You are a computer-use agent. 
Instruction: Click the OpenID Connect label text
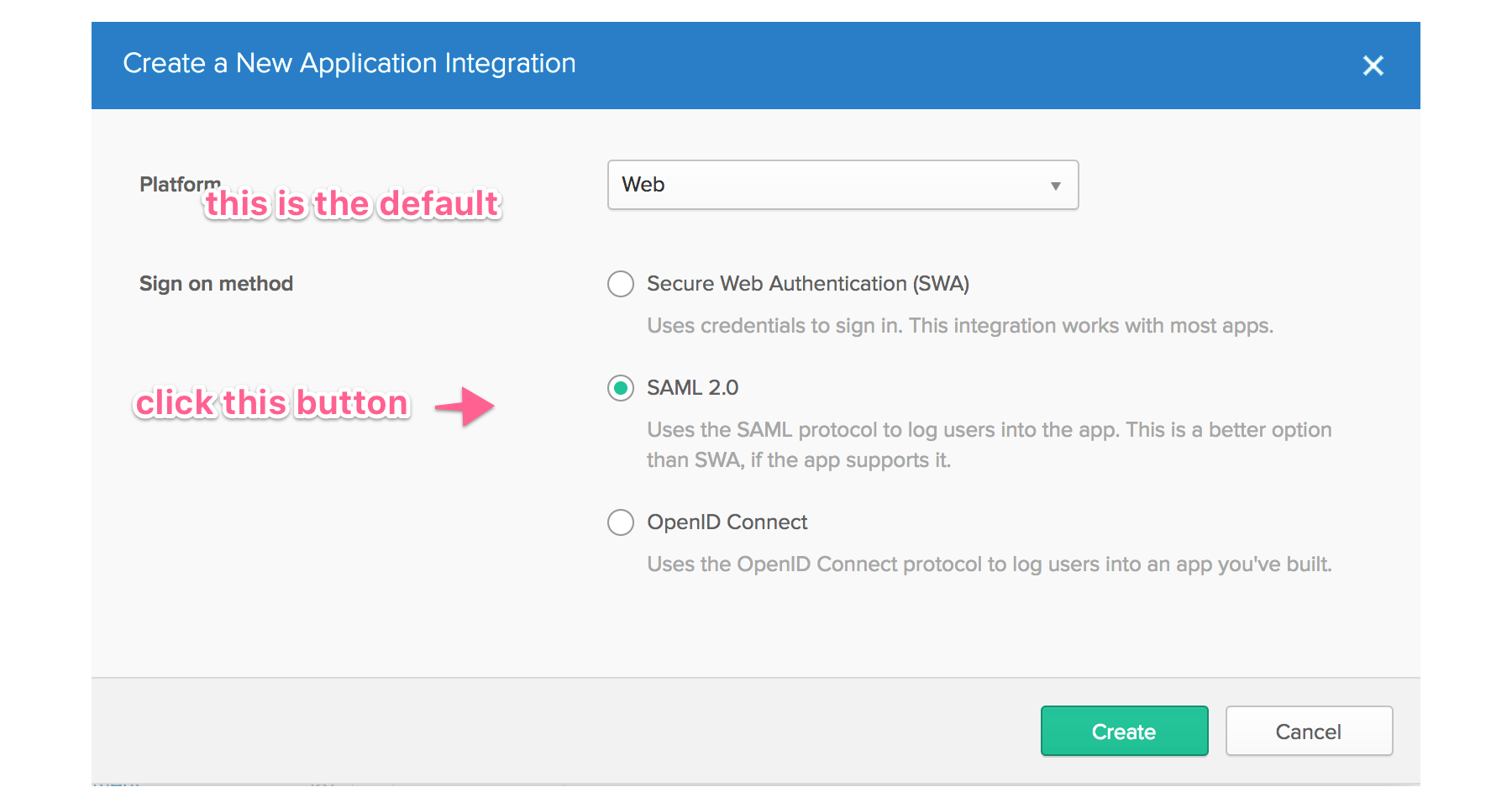pos(727,522)
